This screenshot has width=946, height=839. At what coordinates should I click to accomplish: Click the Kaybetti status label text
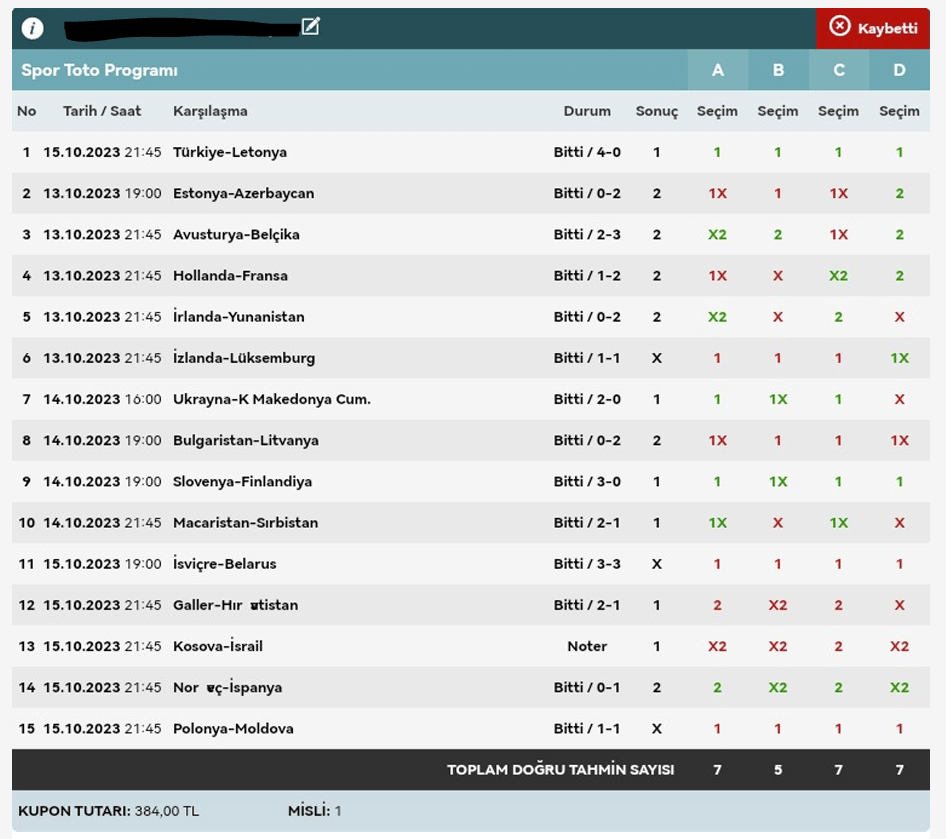pyautogui.click(x=887, y=28)
